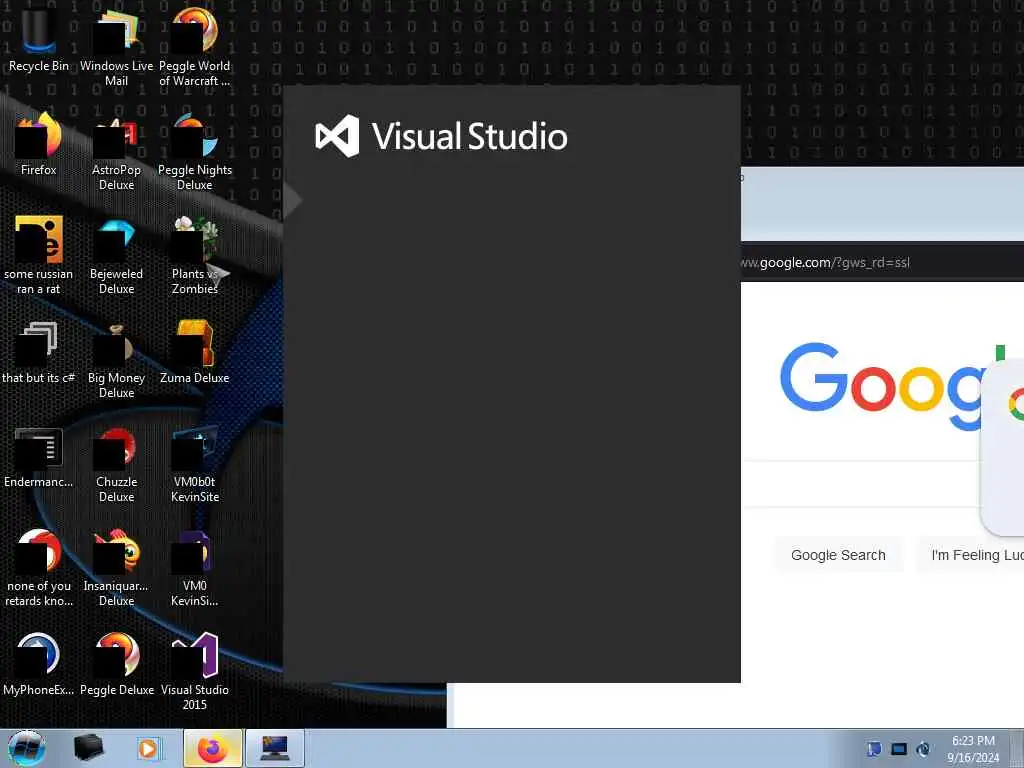
Task: Open the clock showing 6:23 PM
Action: pos(973,749)
